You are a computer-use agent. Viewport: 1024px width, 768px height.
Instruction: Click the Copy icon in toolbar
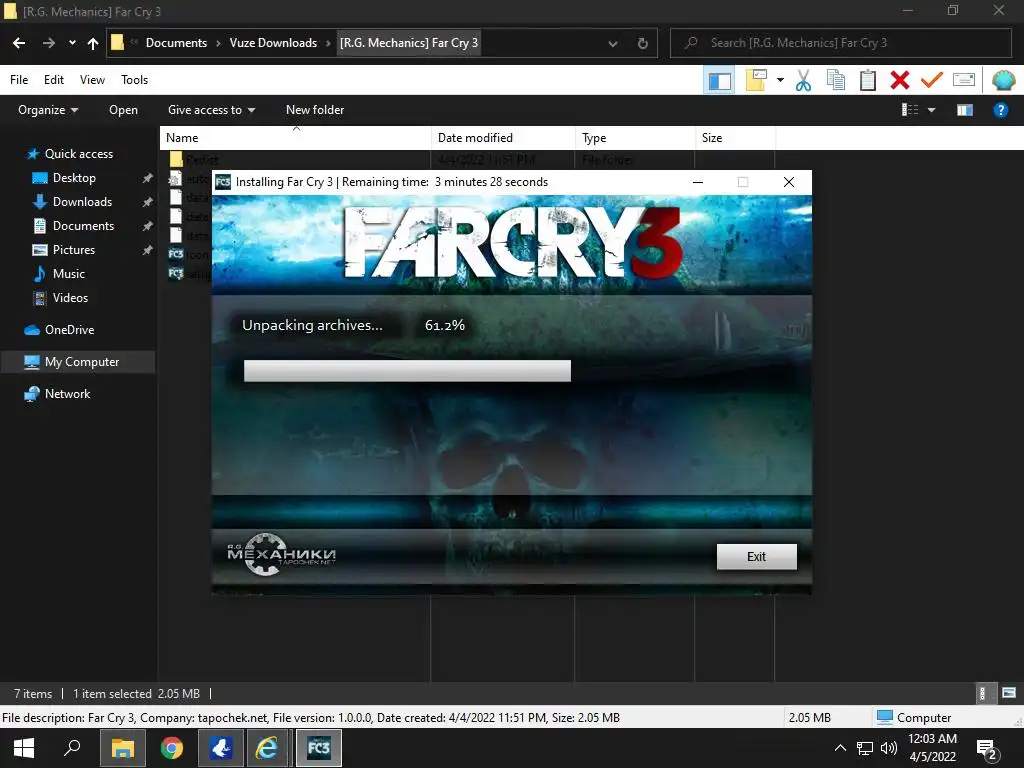click(835, 80)
